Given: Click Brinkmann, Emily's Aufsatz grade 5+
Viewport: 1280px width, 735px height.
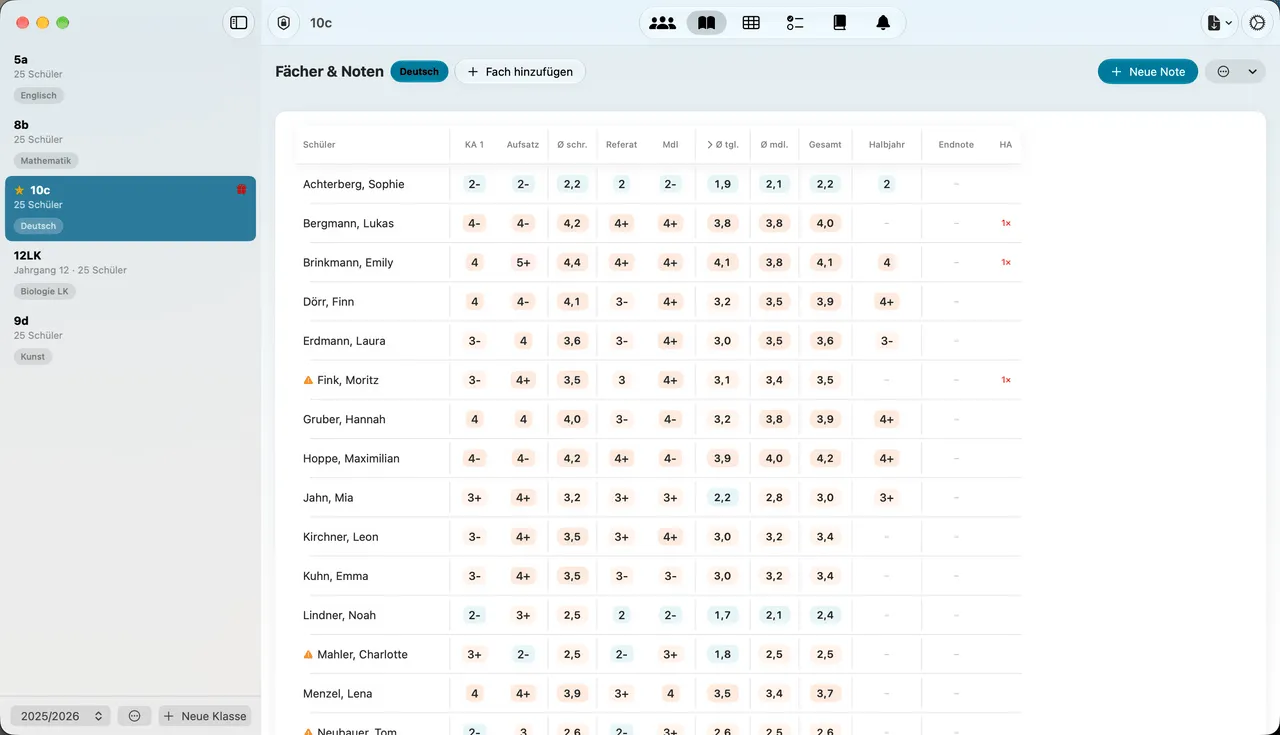Looking at the screenshot, I should pyautogui.click(x=523, y=262).
